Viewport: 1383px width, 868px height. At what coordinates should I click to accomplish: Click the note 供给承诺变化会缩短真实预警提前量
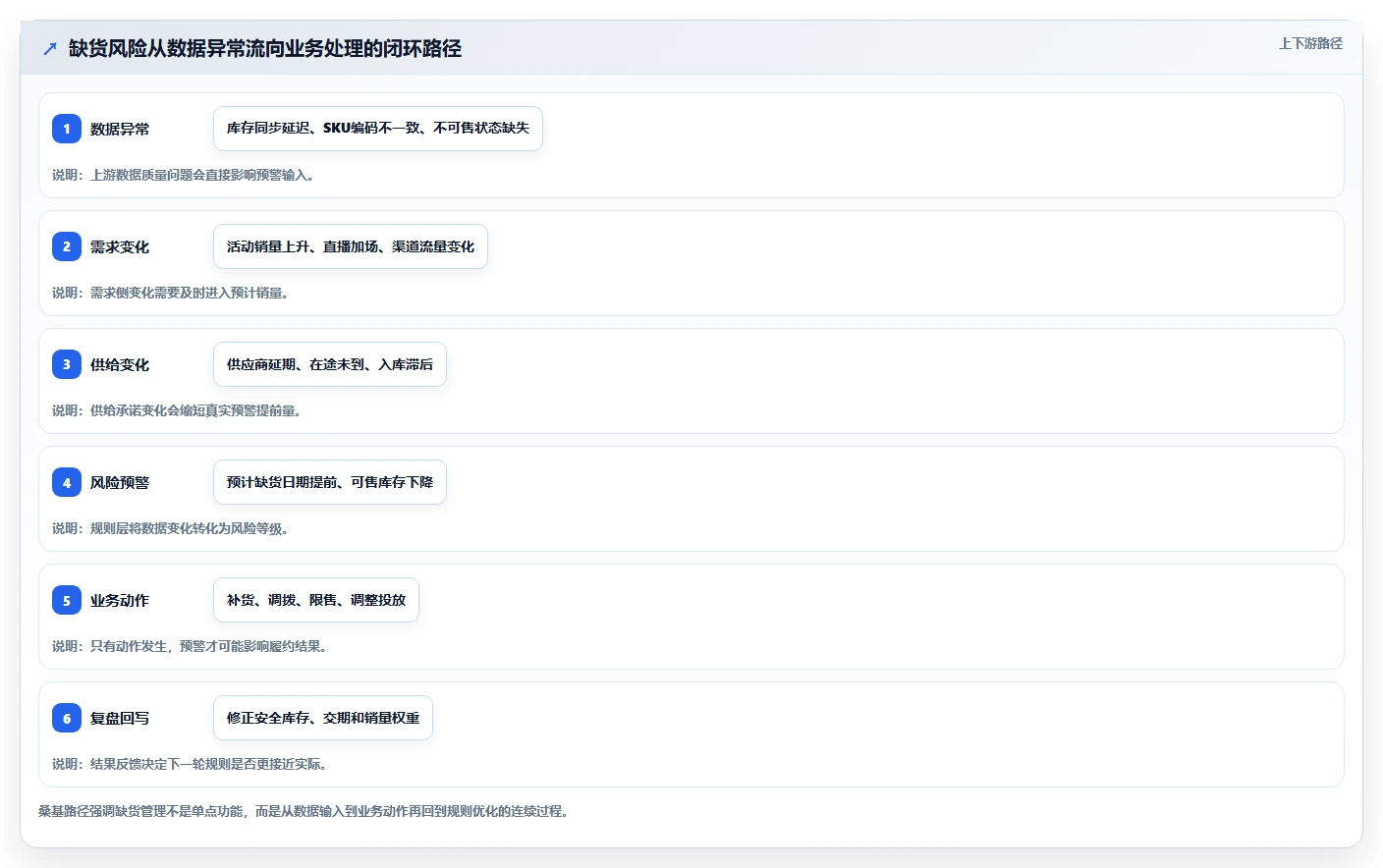[176, 410]
